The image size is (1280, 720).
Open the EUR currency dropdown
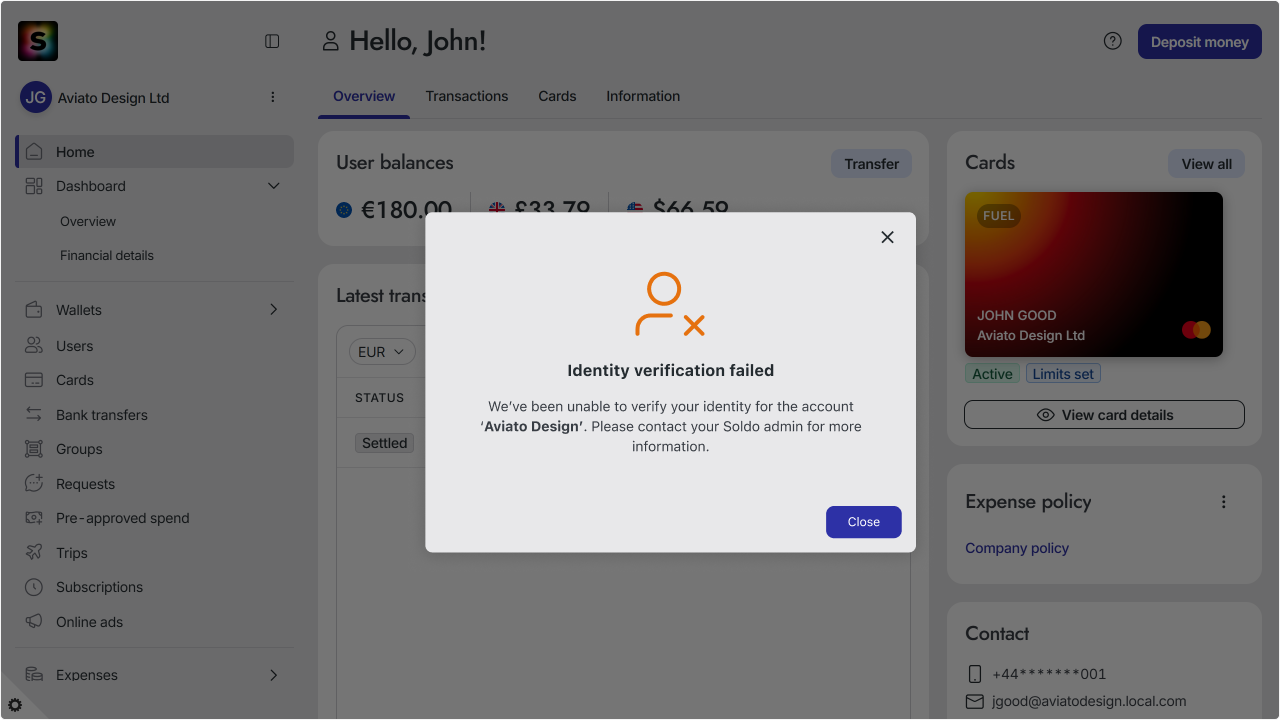click(381, 352)
